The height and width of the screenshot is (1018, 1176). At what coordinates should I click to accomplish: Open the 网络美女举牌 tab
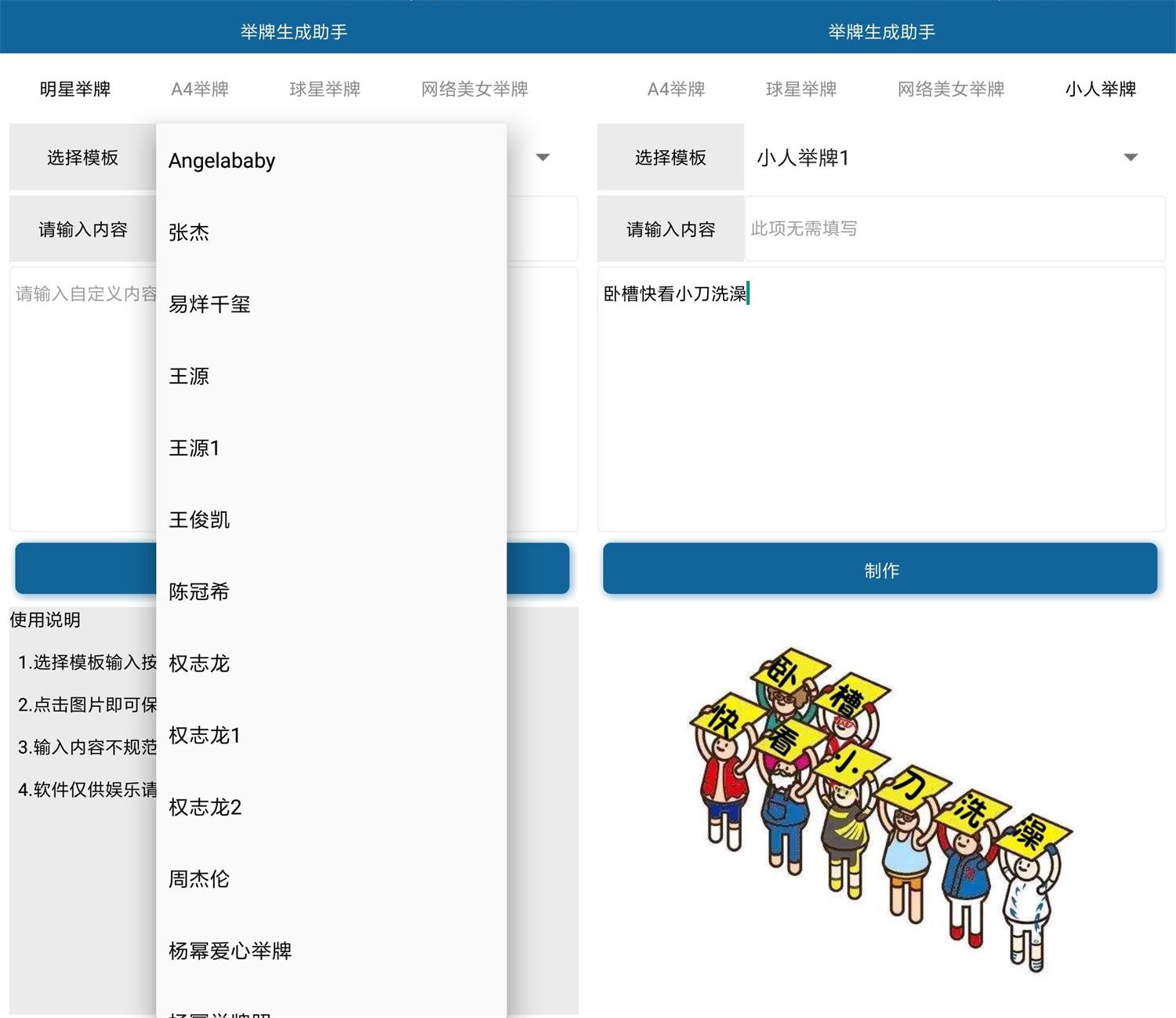click(474, 89)
